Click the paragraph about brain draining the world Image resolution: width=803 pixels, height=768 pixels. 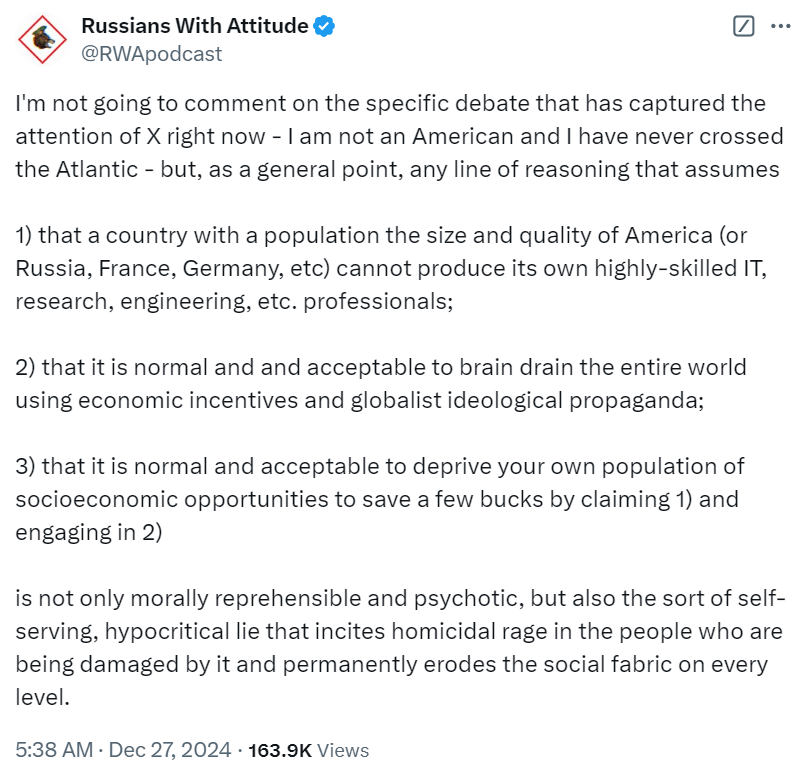point(380,382)
